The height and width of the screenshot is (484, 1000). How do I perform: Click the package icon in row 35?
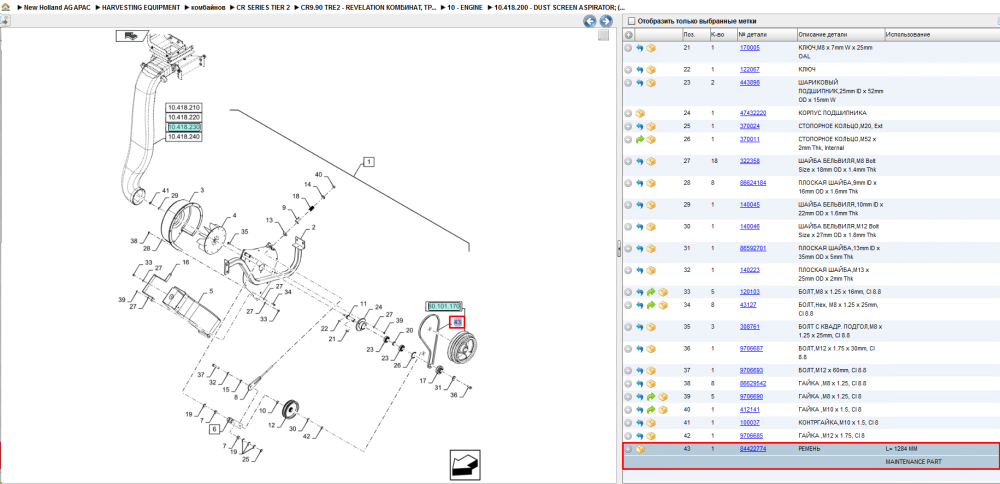coord(651,326)
